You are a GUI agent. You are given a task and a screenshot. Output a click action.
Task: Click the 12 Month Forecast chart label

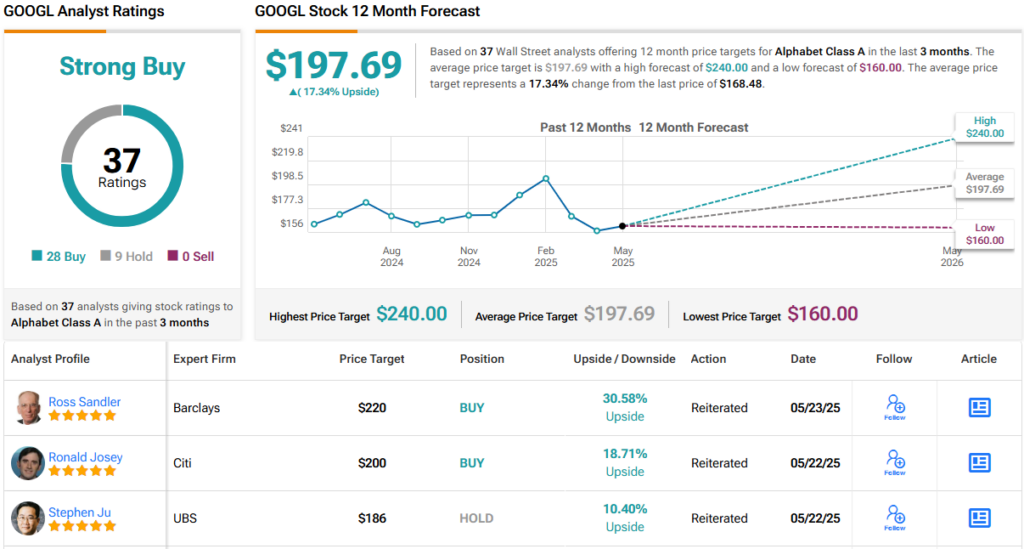pyautogui.click(x=694, y=127)
